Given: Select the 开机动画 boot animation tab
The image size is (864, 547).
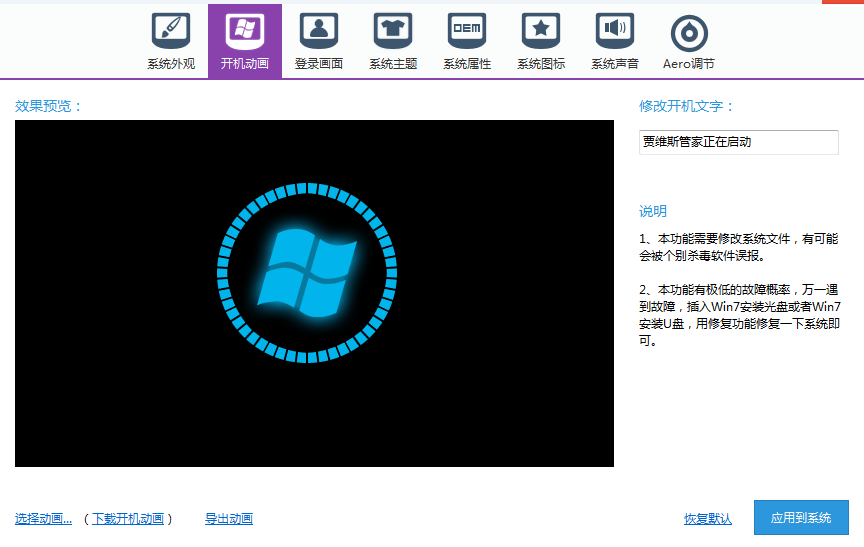Looking at the screenshot, I should (x=245, y=42).
